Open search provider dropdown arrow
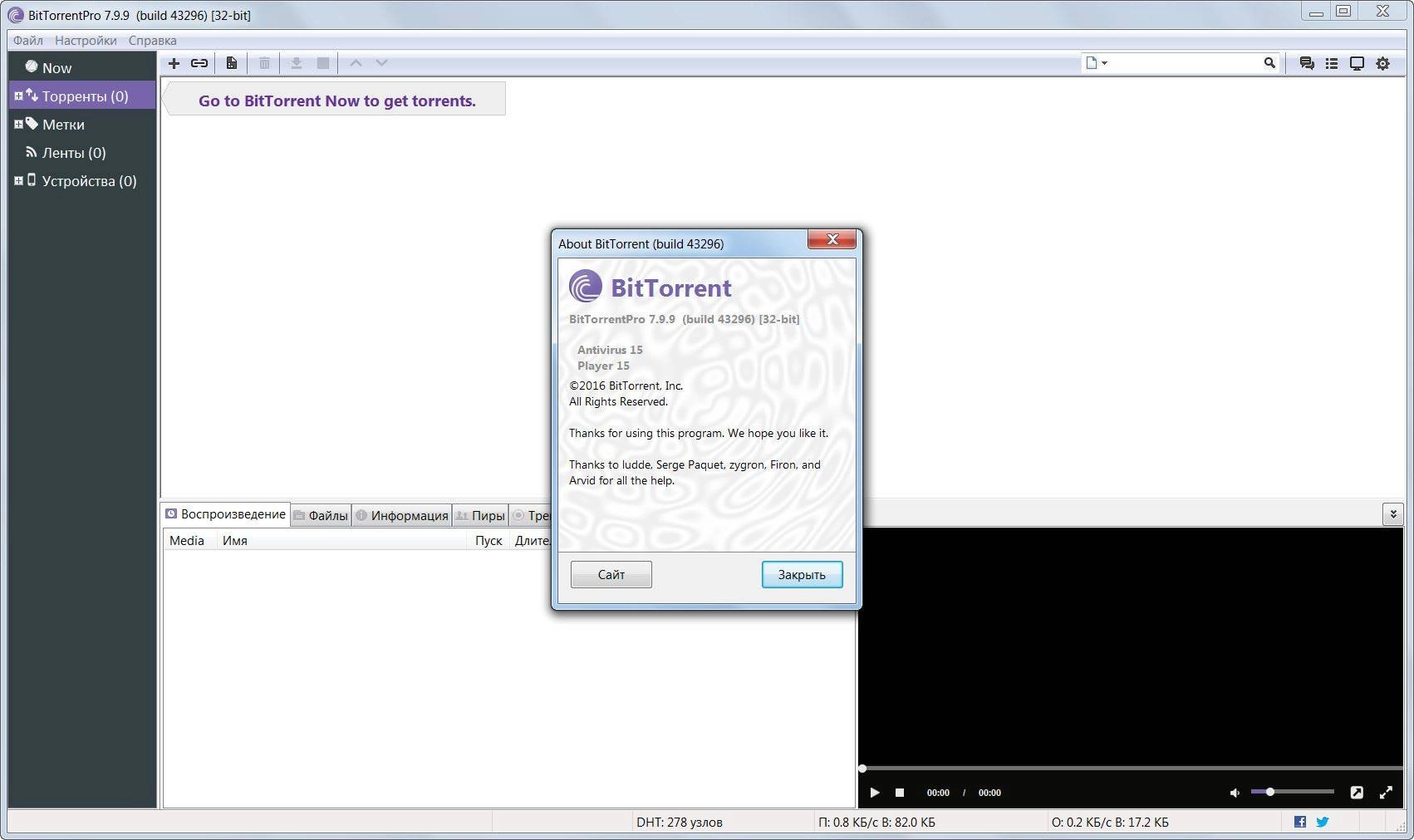The image size is (1414, 840). click(1104, 63)
